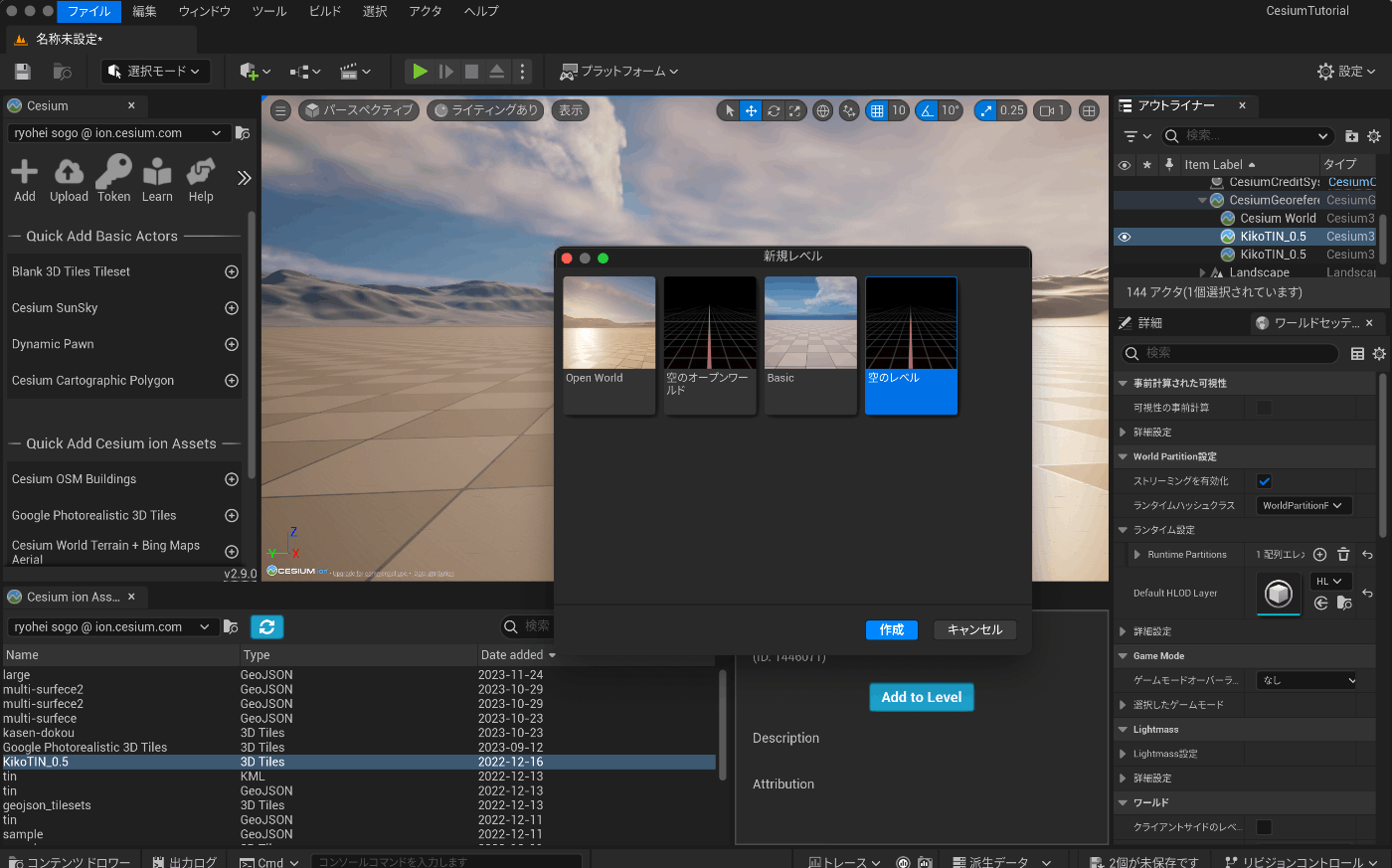Open the platforms dropdown

coord(618,72)
